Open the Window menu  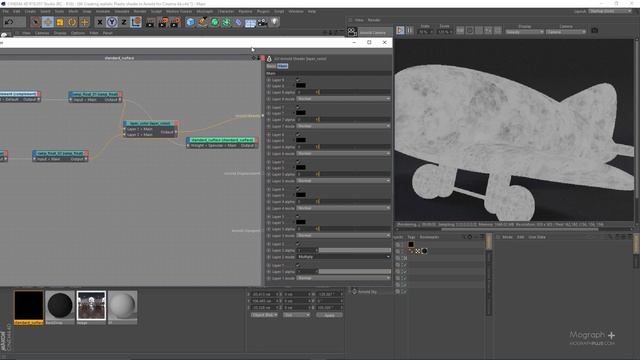(x=296, y=11)
